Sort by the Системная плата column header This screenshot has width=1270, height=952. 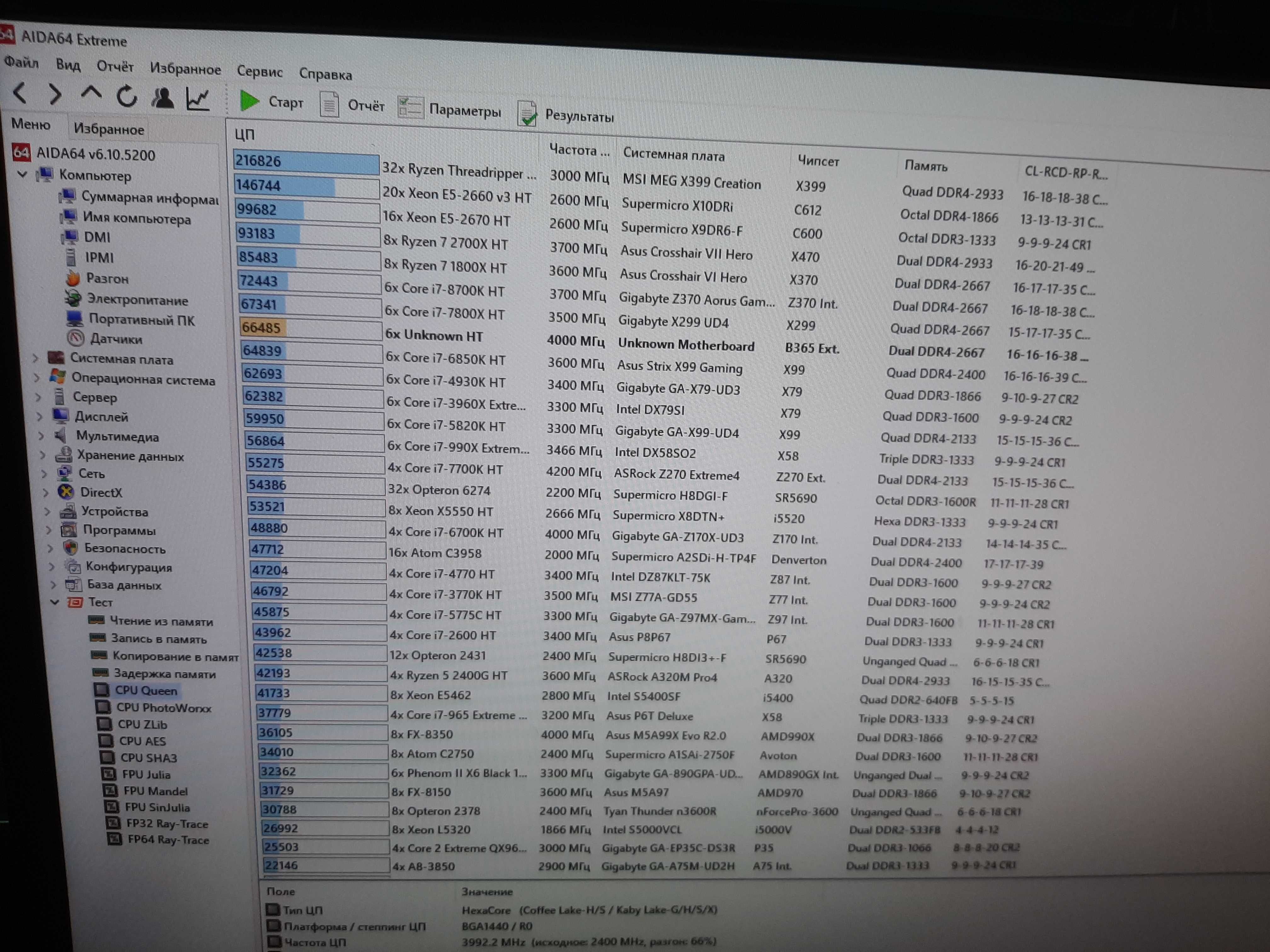point(673,154)
